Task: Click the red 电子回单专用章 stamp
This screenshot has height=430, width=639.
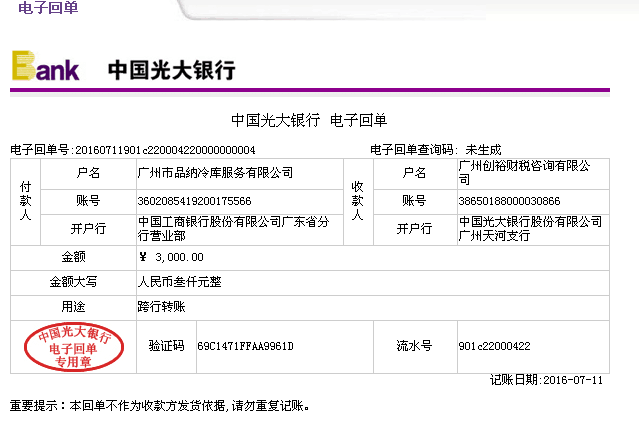Action: point(74,347)
